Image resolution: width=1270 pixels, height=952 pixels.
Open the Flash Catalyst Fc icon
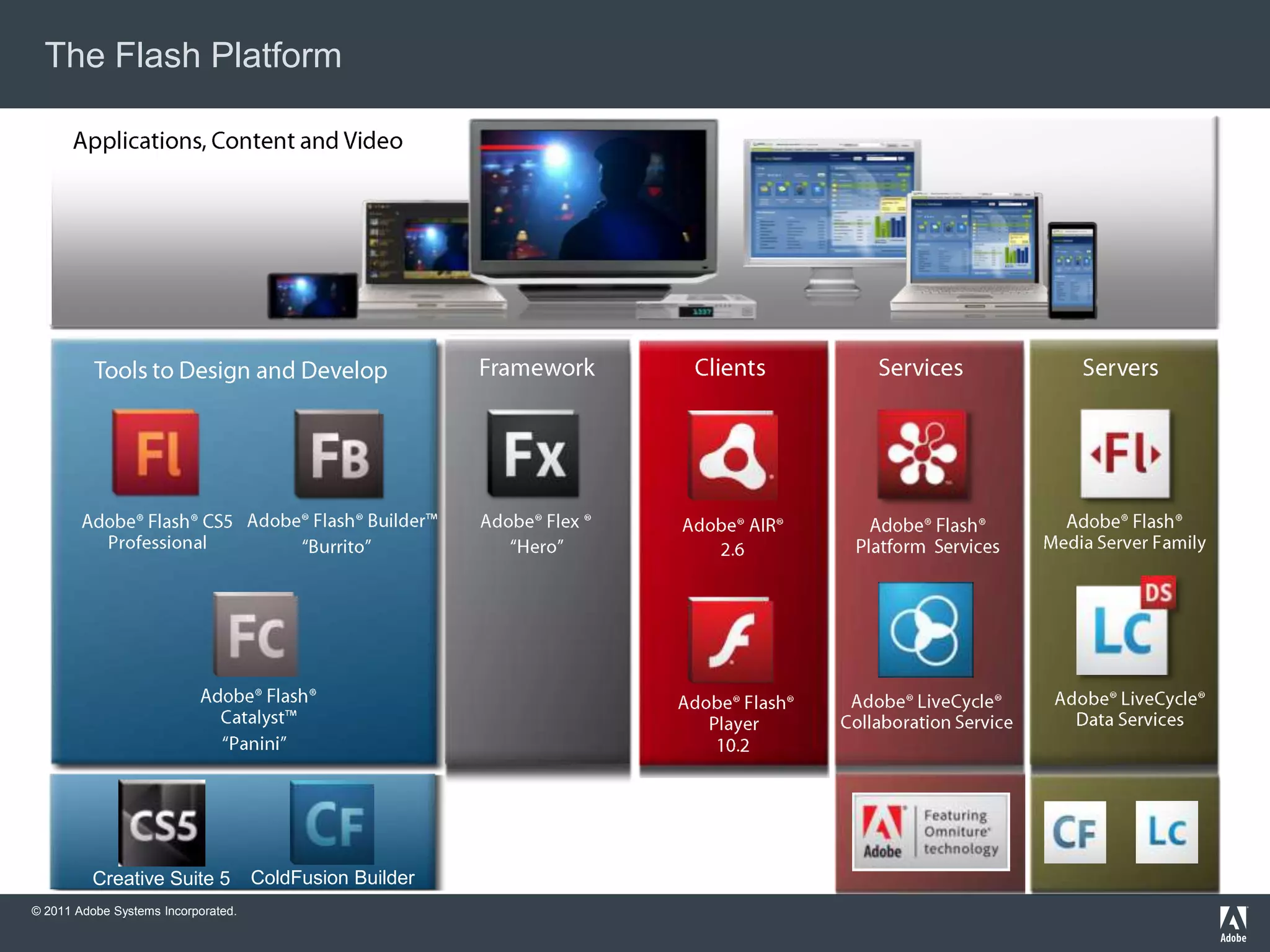tap(255, 634)
